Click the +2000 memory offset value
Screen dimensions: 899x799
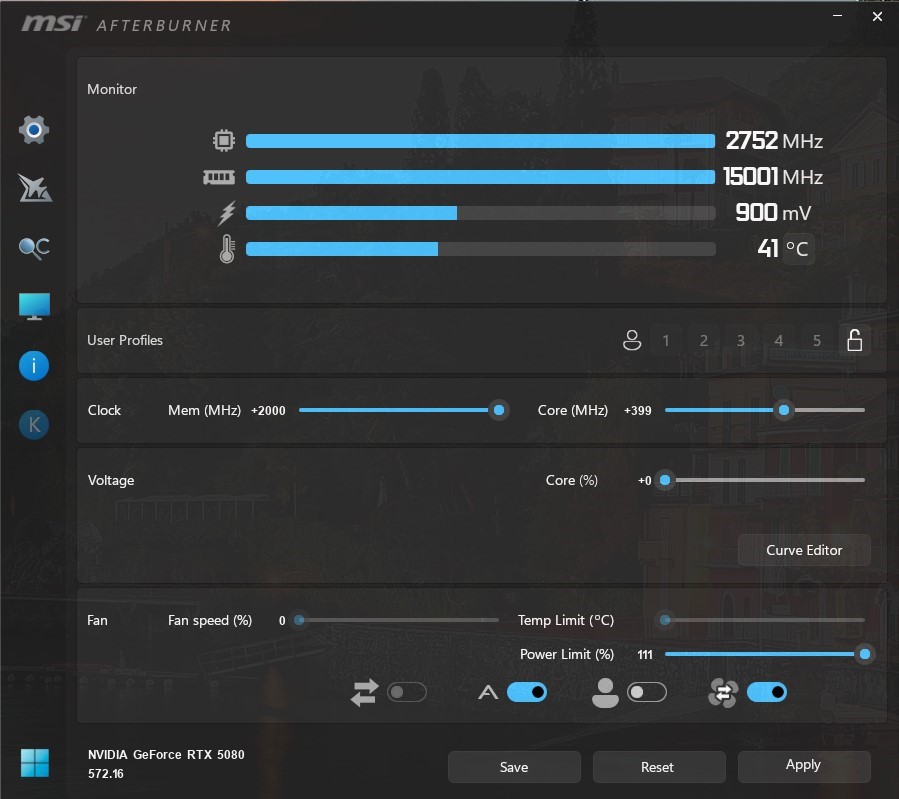[x=268, y=410]
